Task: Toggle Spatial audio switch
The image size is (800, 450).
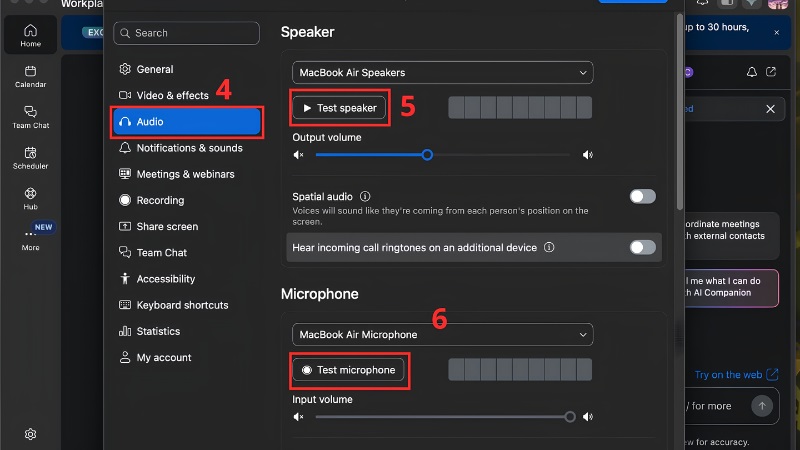Action: pyautogui.click(x=642, y=196)
